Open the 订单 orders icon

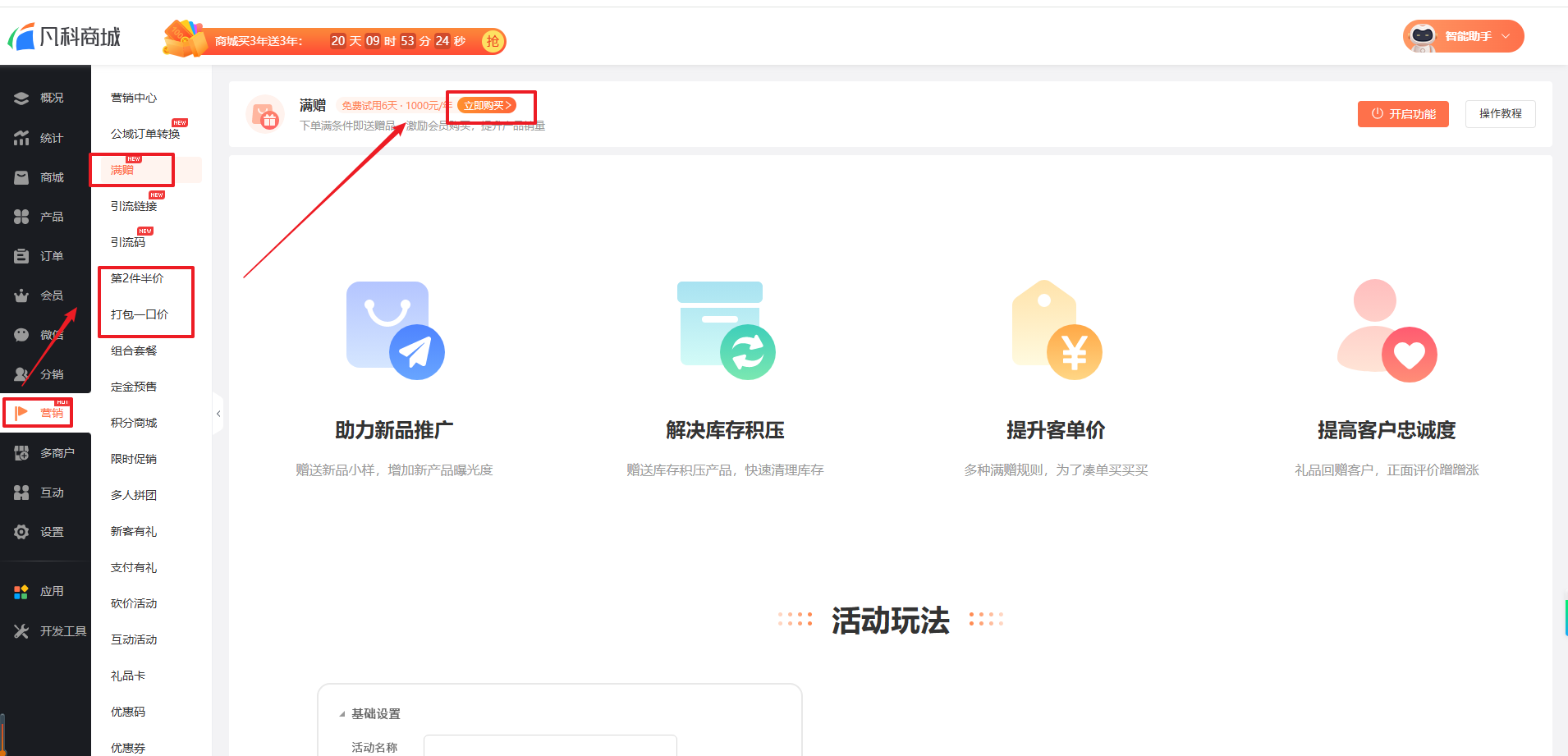coord(21,256)
